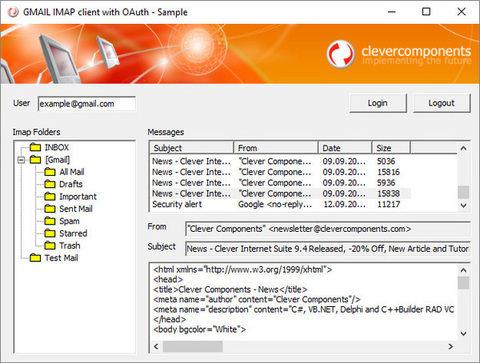Open the INBOX folder icon
Screen dimensions: 480x363
click(x=35, y=147)
